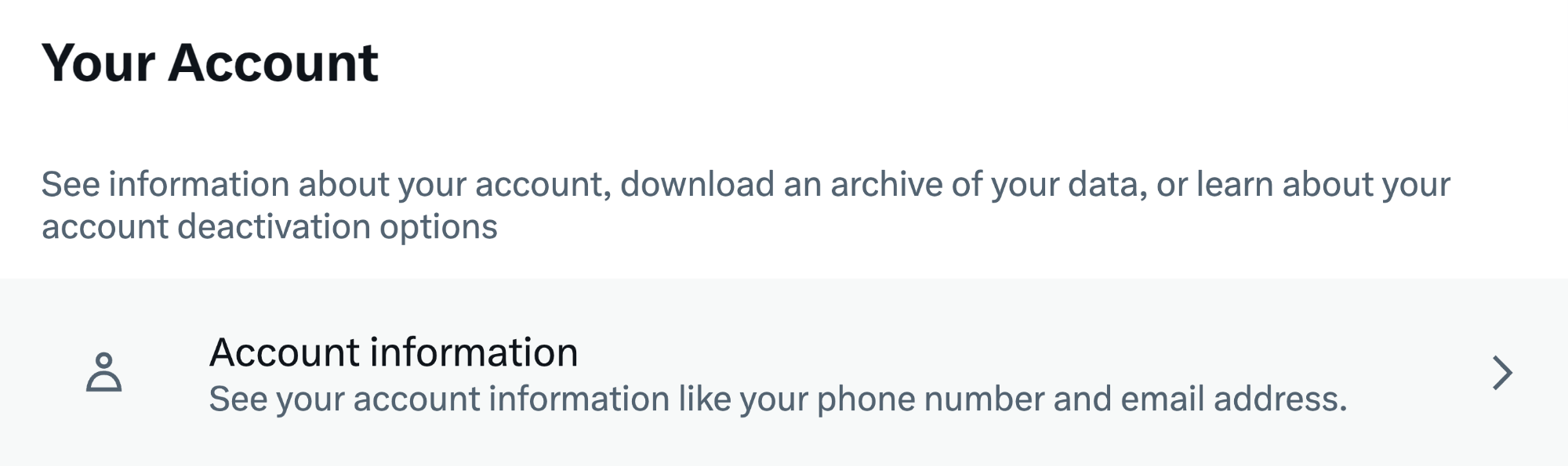Tap the user profile icon beside Account information

click(x=103, y=372)
